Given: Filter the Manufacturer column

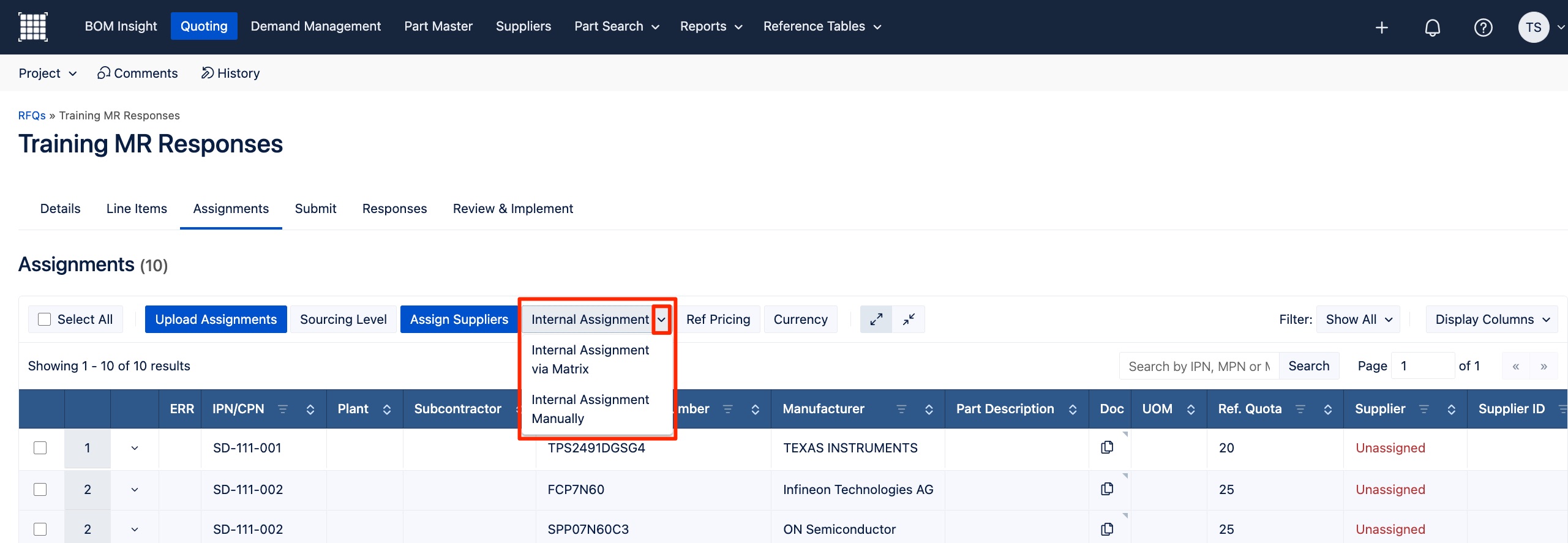Looking at the screenshot, I should [x=901, y=409].
